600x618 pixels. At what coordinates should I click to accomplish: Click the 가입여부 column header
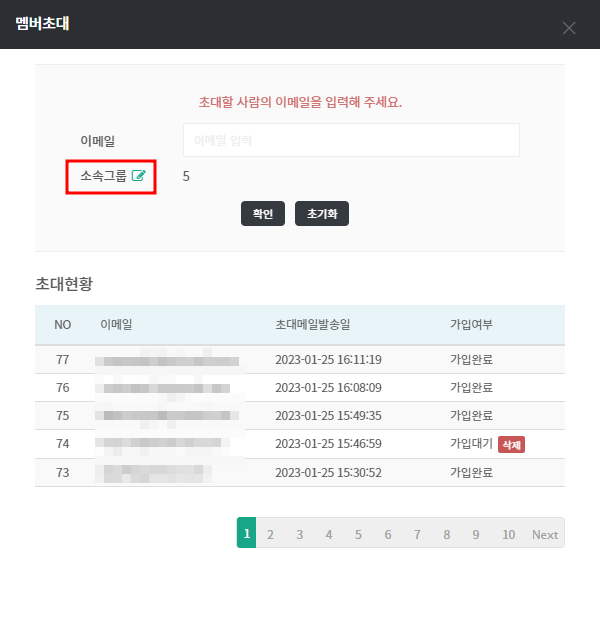[471, 325]
